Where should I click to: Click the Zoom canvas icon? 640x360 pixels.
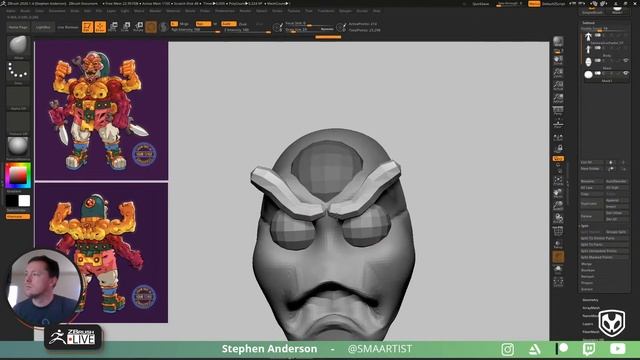(x=558, y=73)
